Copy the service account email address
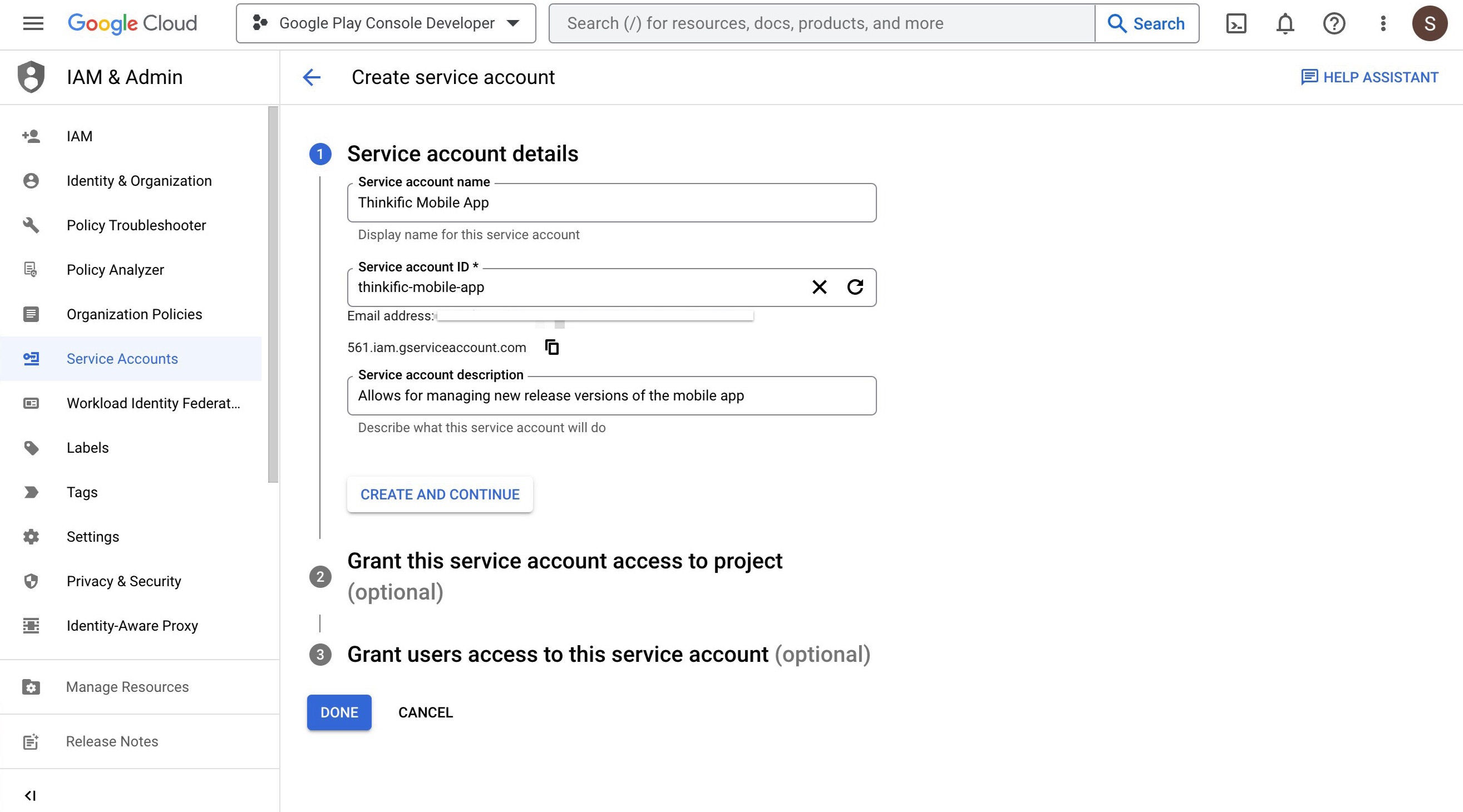The image size is (1463, 812). coord(551,346)
